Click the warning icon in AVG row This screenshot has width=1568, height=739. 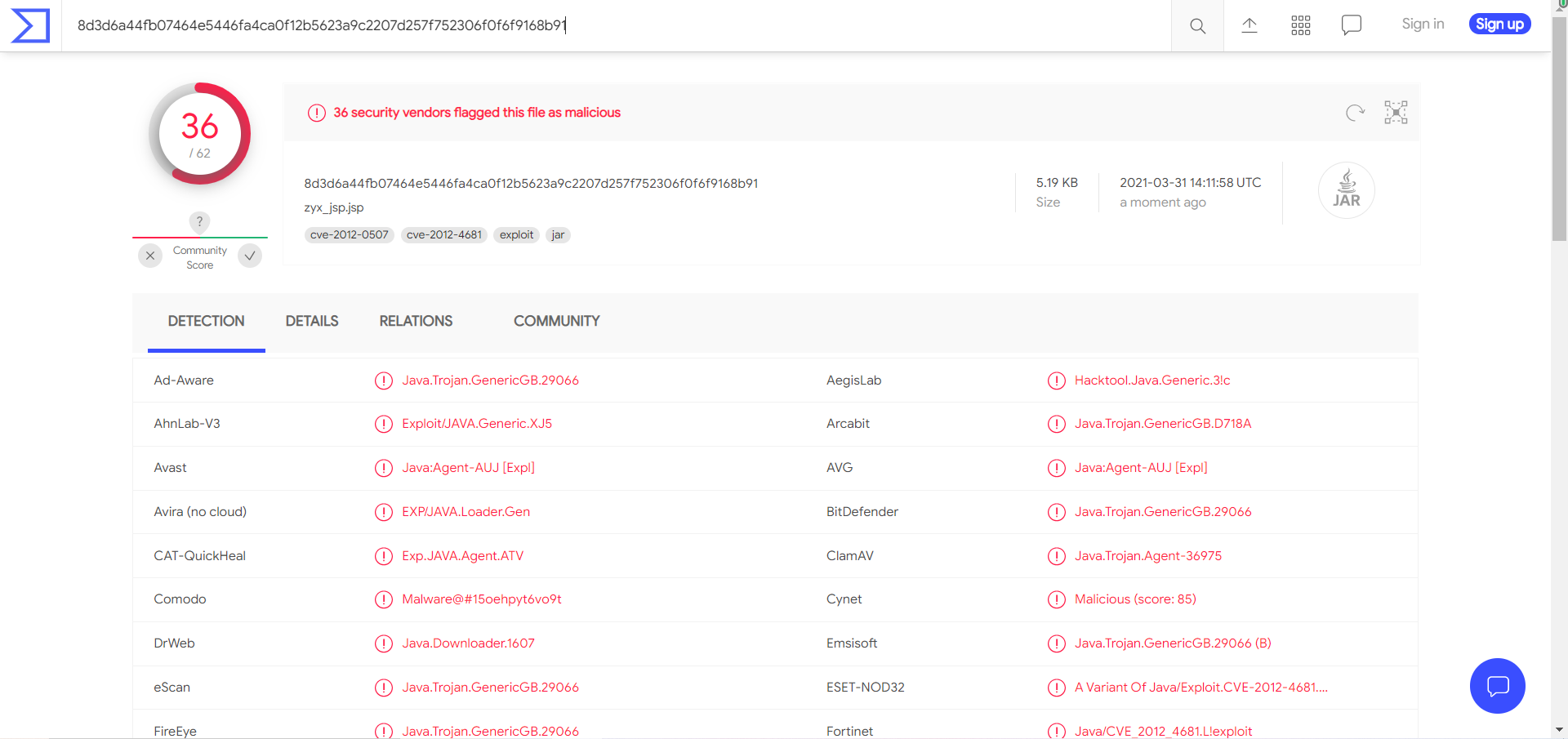(1057, 468)
